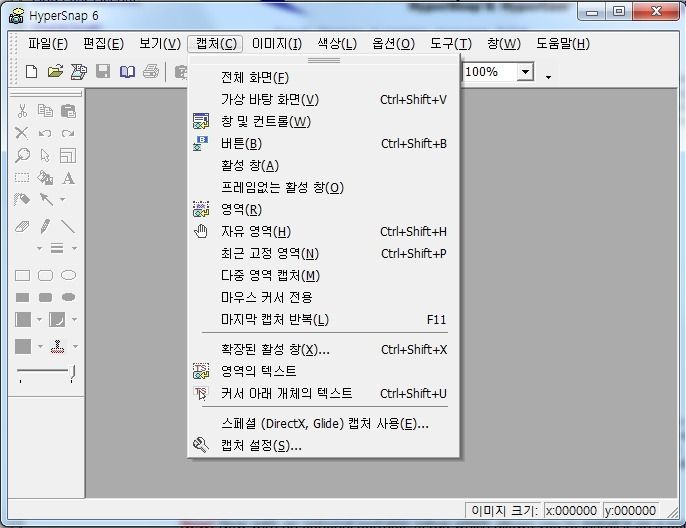Select the Line drawing tool
This screenshot has width=686, height=528.
pyautogui.click(x=68, y=226)
